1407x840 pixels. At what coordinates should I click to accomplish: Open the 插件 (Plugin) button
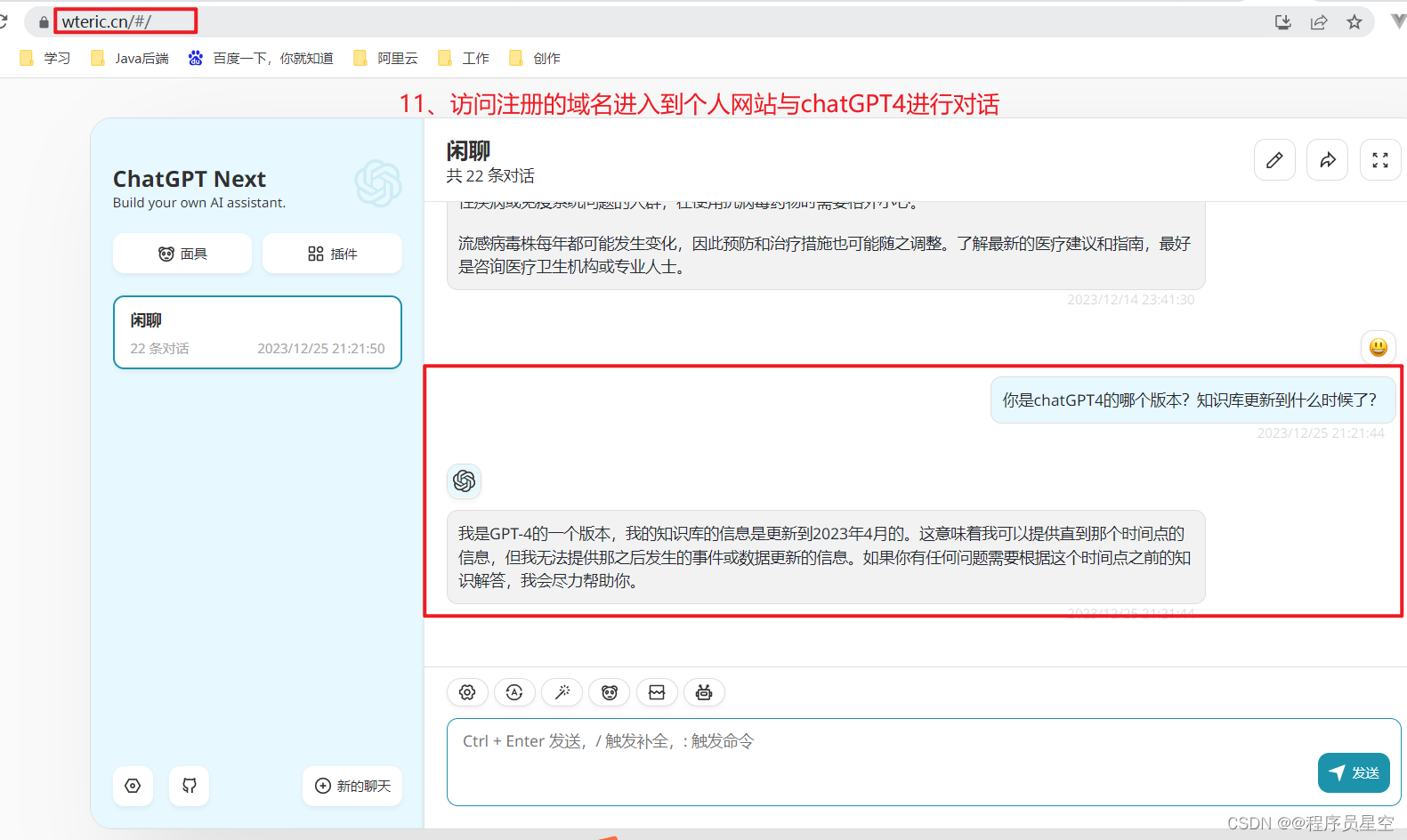tap(332, 254)
